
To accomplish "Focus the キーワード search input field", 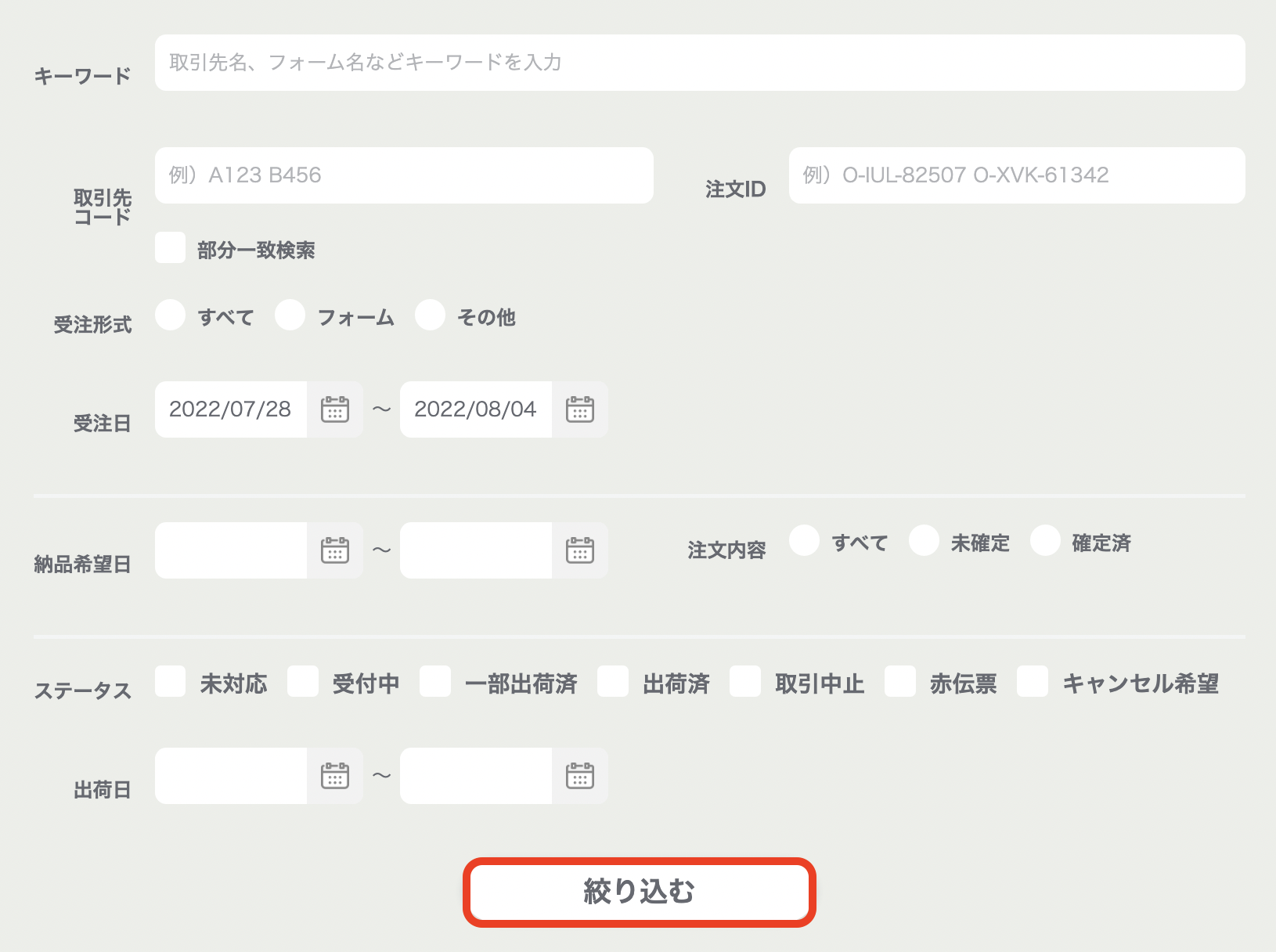I will [x=700, y=63].
